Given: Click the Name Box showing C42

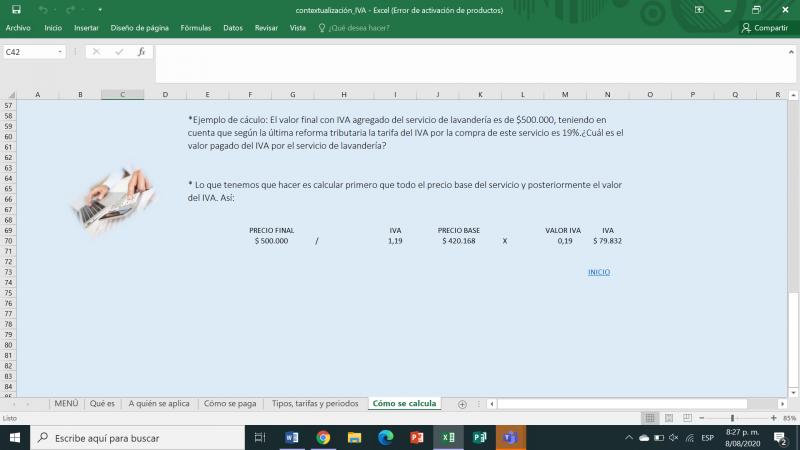Looking at the screenshot, I should pyautogui.click(x=30, y=52).
